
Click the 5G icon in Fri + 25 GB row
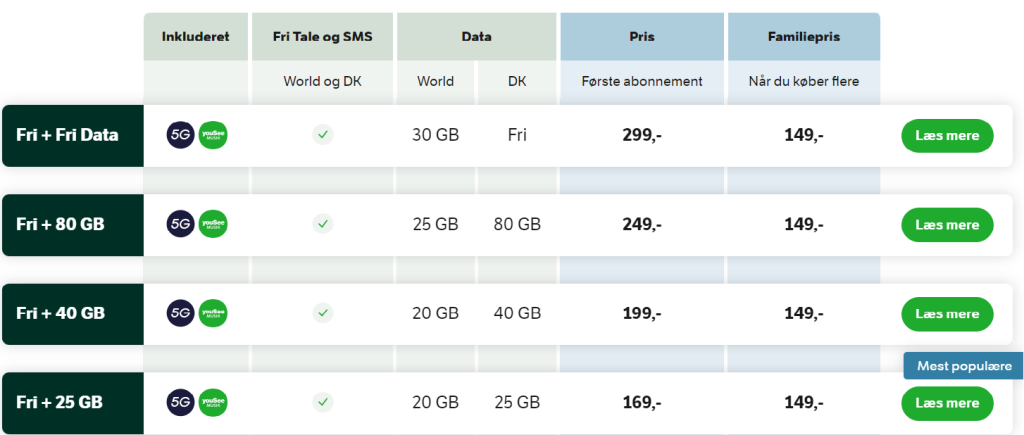coord(181,402)
